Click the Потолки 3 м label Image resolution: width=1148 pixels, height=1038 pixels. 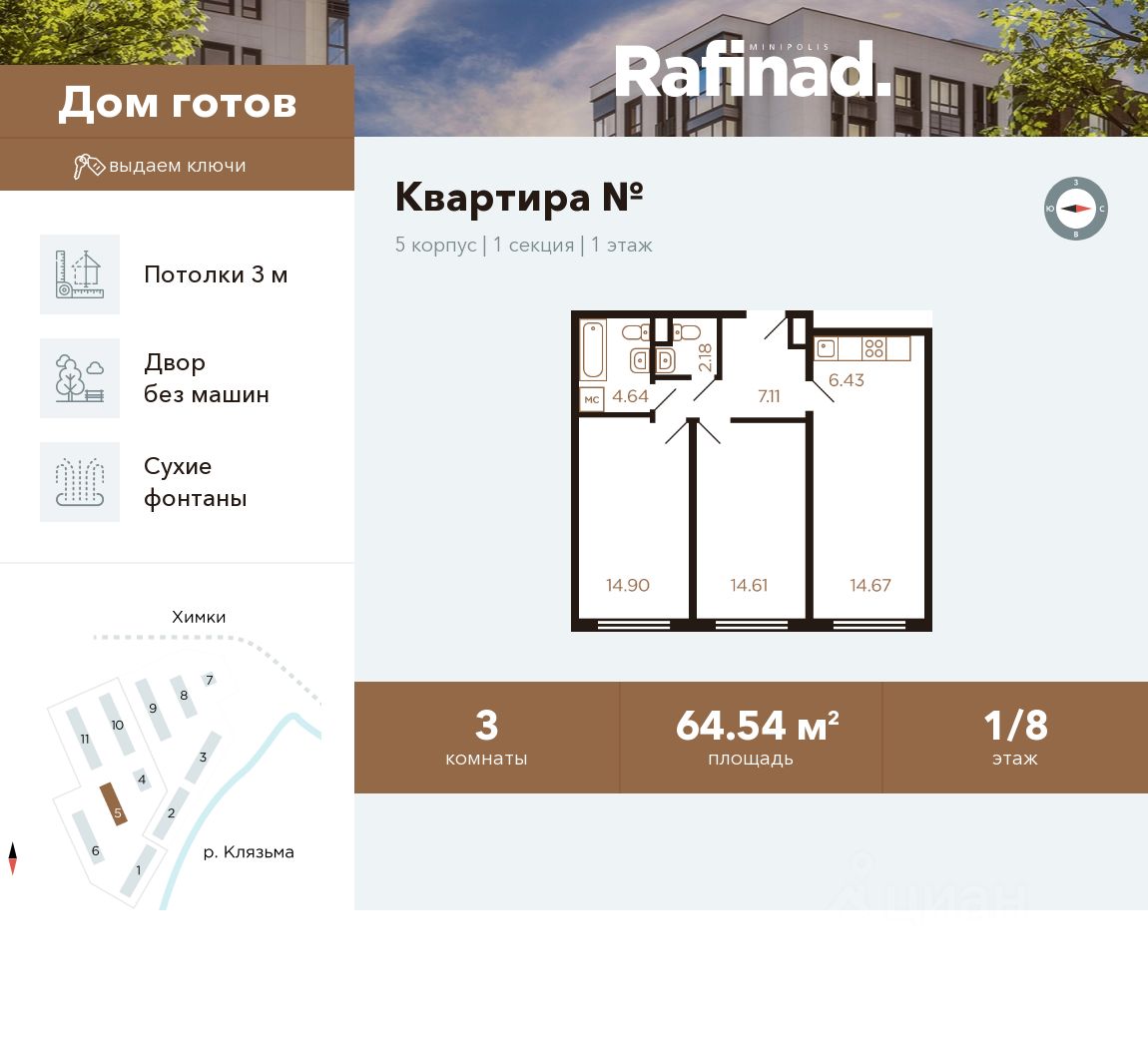[x=216, y=274]
